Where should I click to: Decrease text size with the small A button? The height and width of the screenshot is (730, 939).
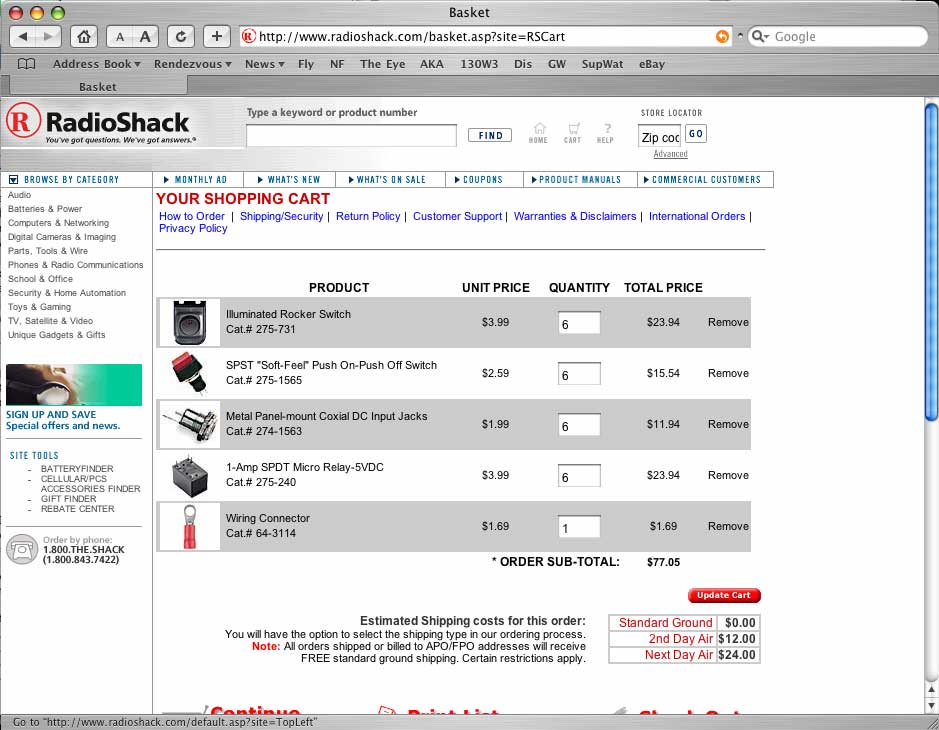pos(120,37)
